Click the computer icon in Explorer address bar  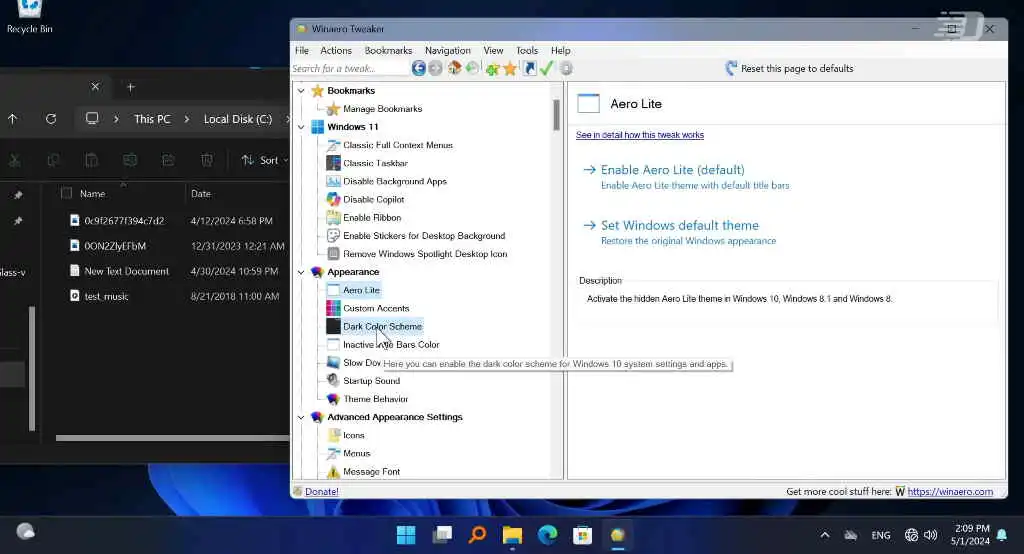click(92, 118)
